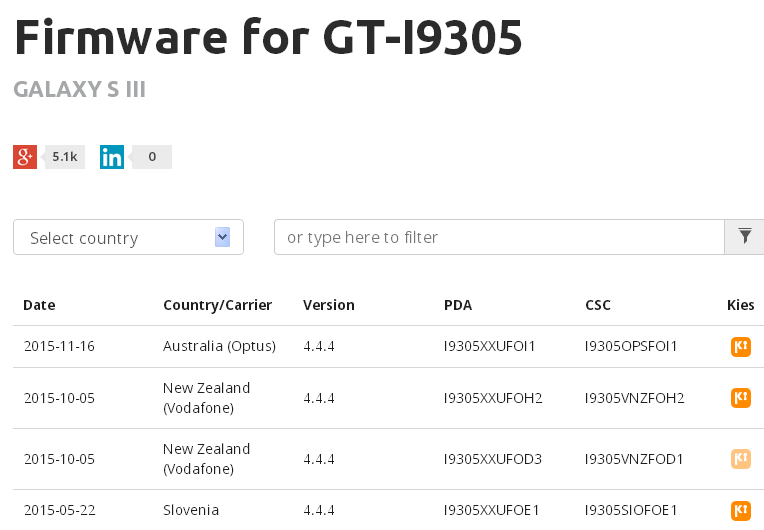Sort table by Date column header
The image size is (764, 530).
pyautogui.click(x=39, y=305)
